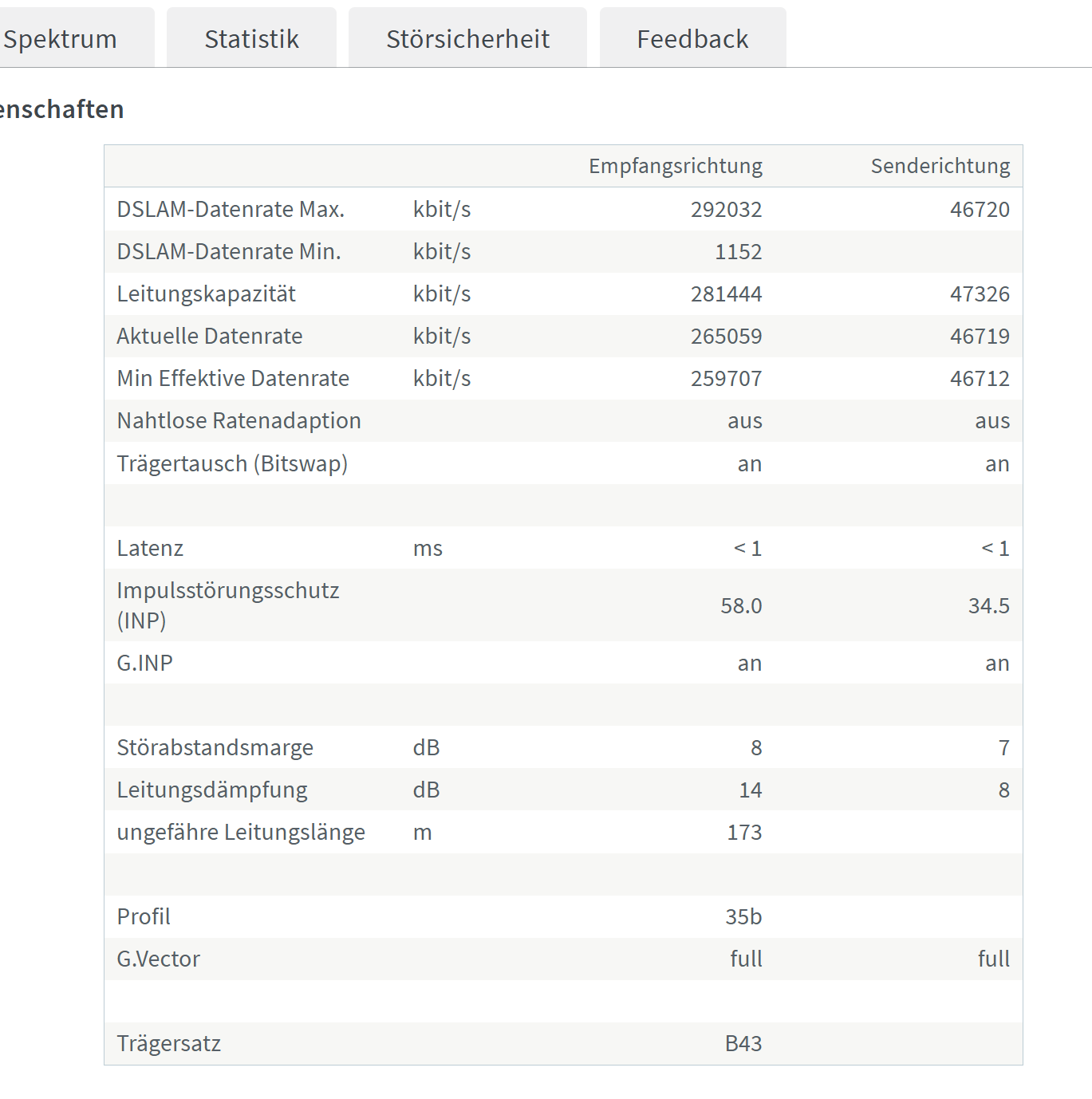Click the Empfangsrichtung column header
This screenshot has width=1092, height=1099.
(x=675, y=166)
